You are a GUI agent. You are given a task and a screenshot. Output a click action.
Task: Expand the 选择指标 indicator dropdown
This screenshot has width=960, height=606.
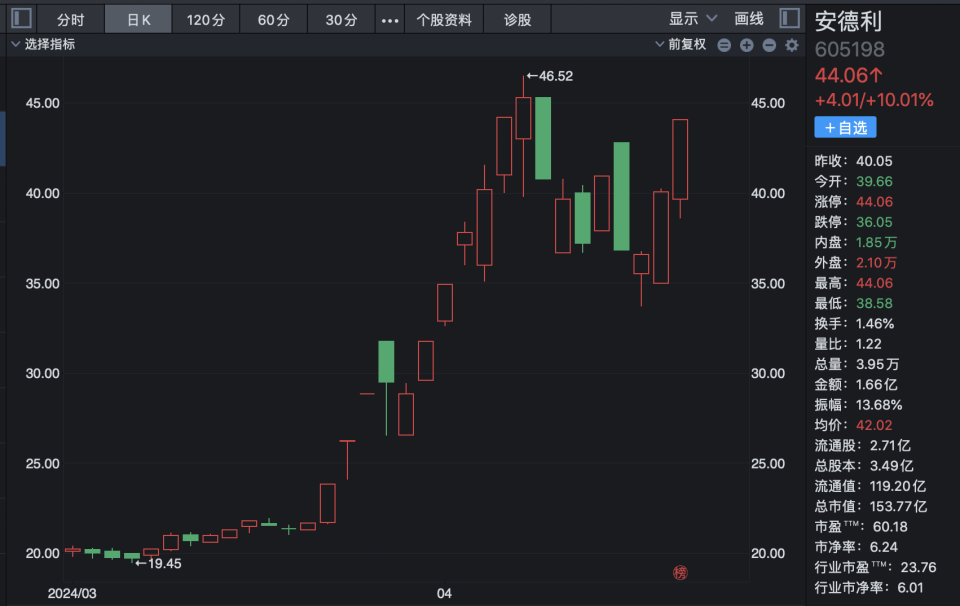(x=43, y=45)
